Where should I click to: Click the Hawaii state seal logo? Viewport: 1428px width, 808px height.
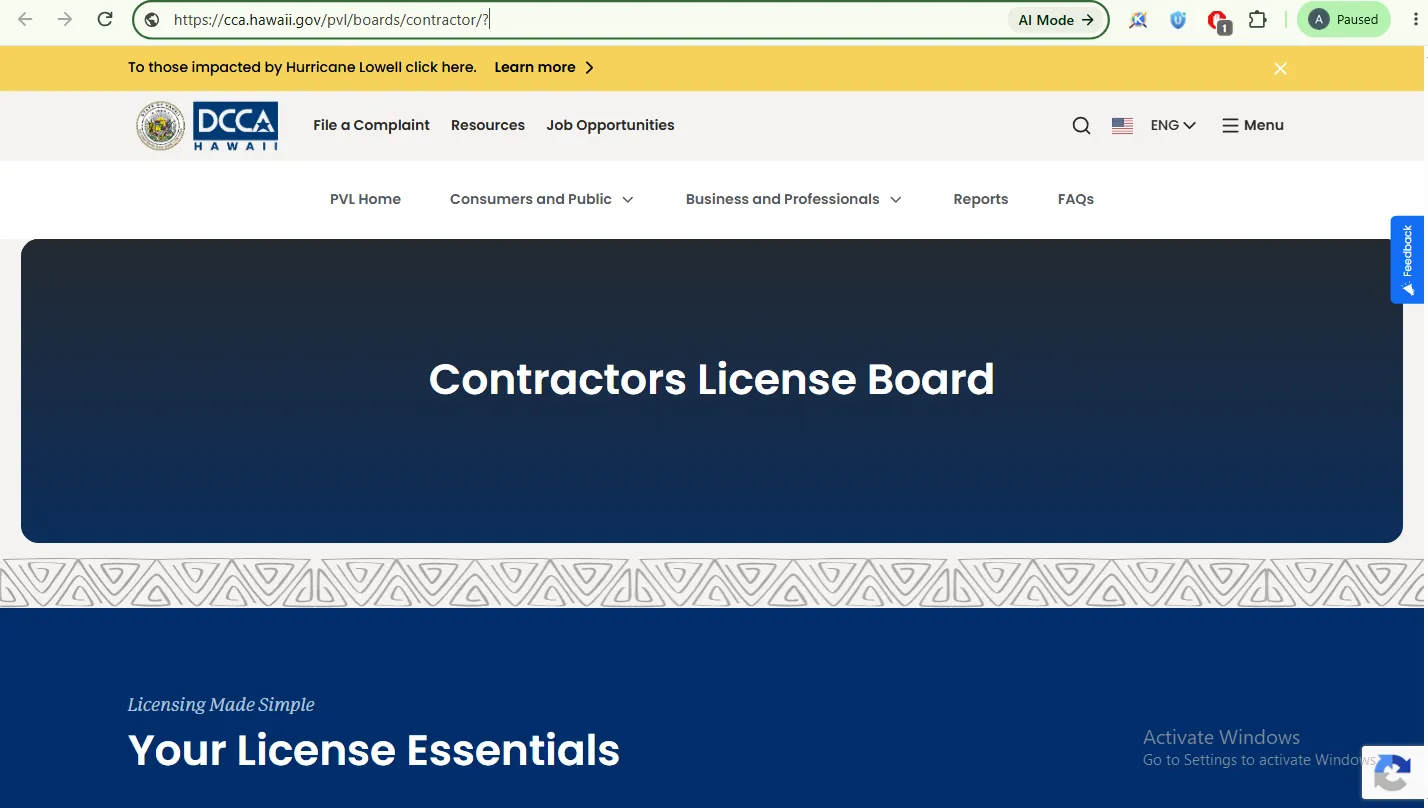[x=160, y=126]
